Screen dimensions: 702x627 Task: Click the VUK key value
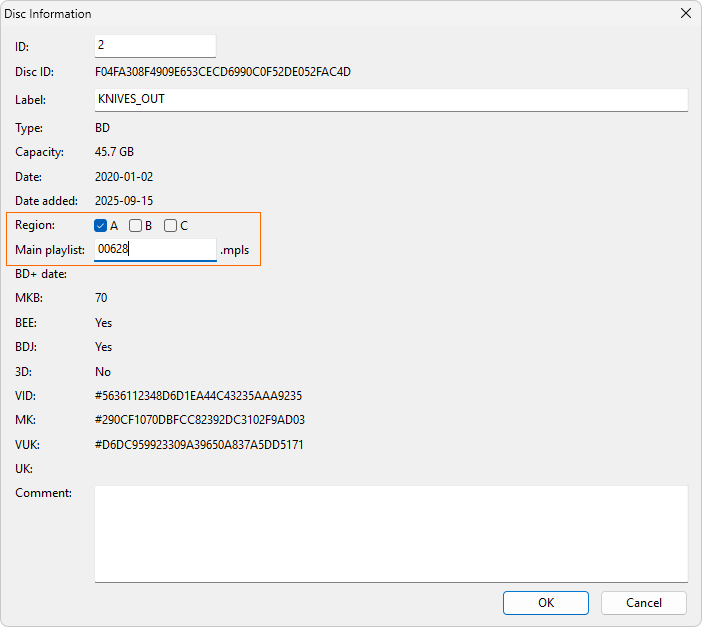(x=199, y=444)
